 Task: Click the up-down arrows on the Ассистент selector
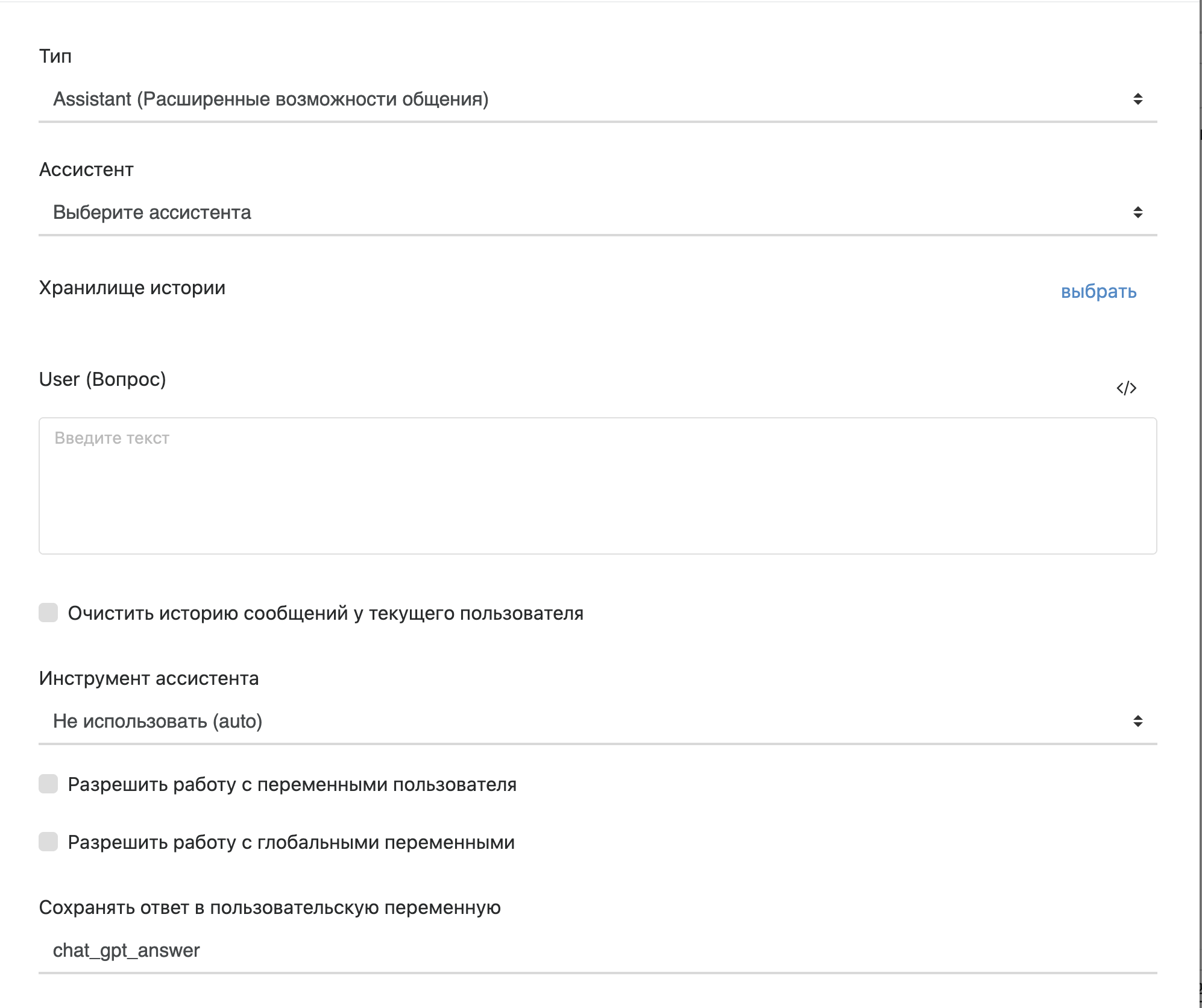click(1137, 212)
